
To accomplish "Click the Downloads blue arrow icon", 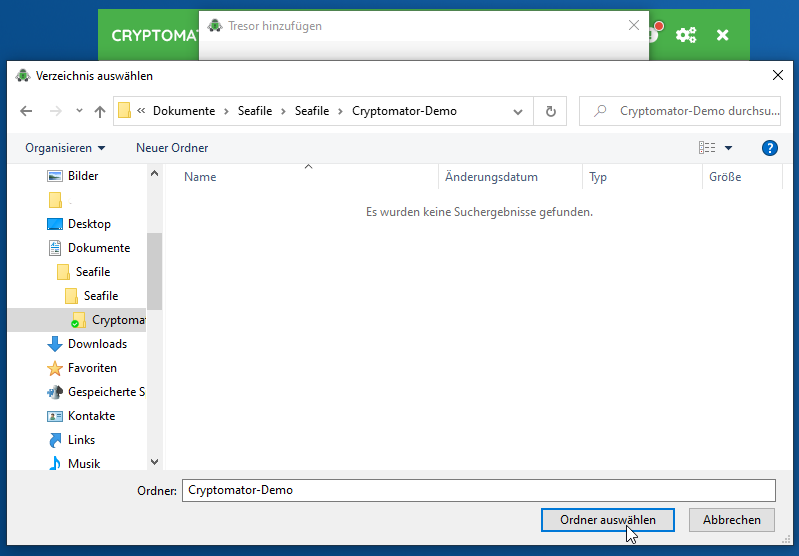I will coord(55,344).
